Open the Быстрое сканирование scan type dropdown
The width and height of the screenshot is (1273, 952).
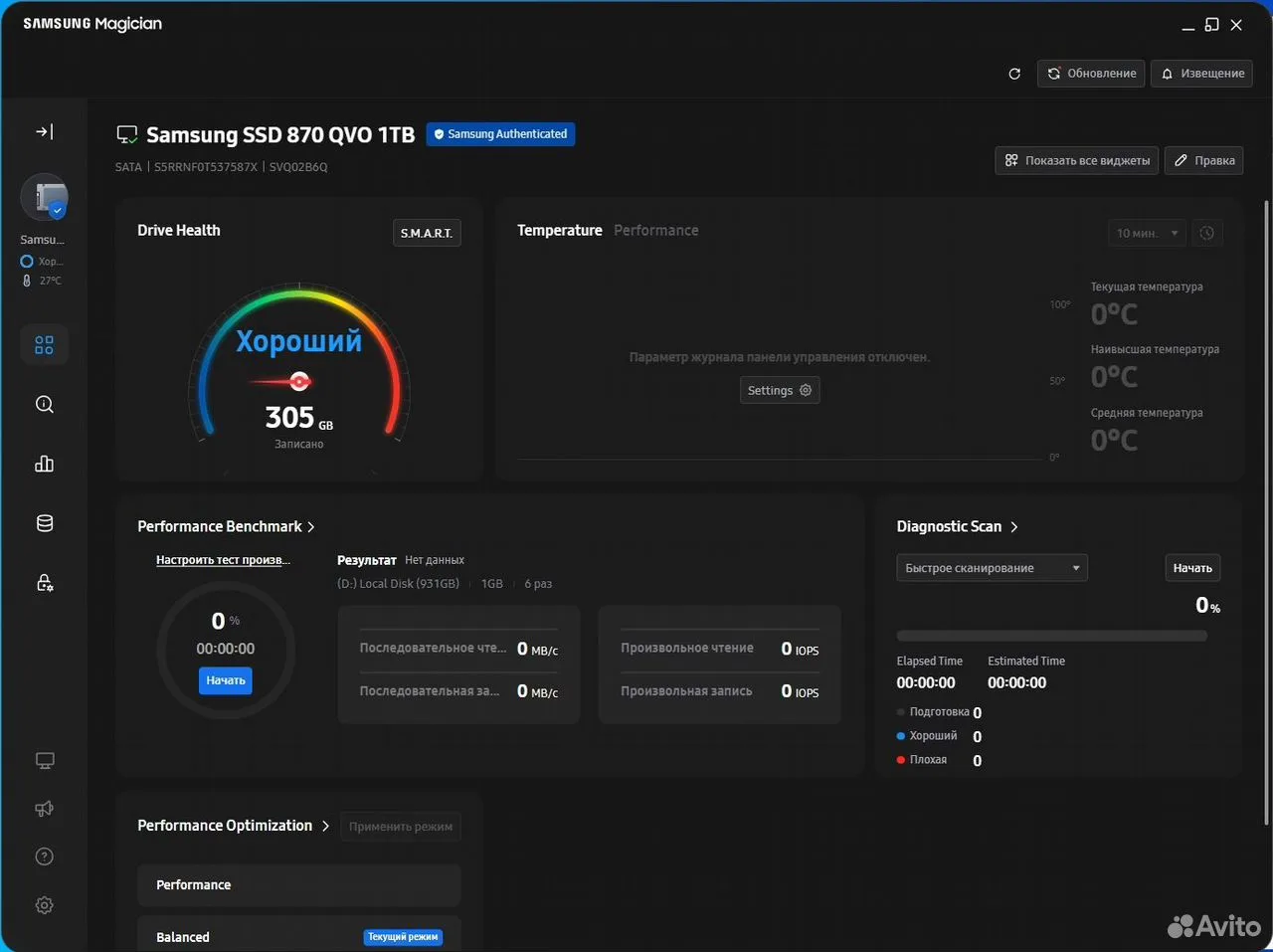(992, 568)
